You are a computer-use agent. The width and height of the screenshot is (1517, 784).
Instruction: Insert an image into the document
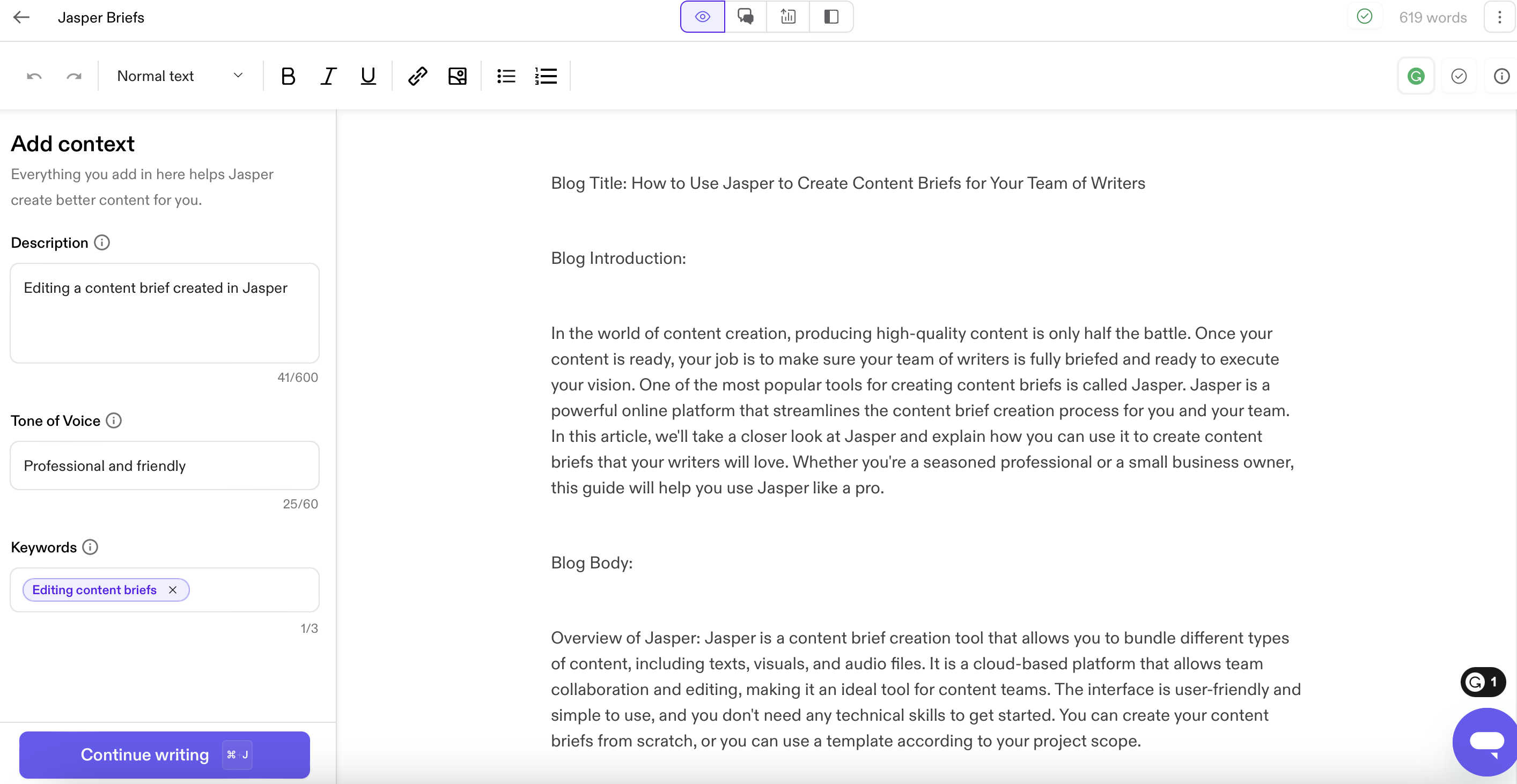coord(458,76)
